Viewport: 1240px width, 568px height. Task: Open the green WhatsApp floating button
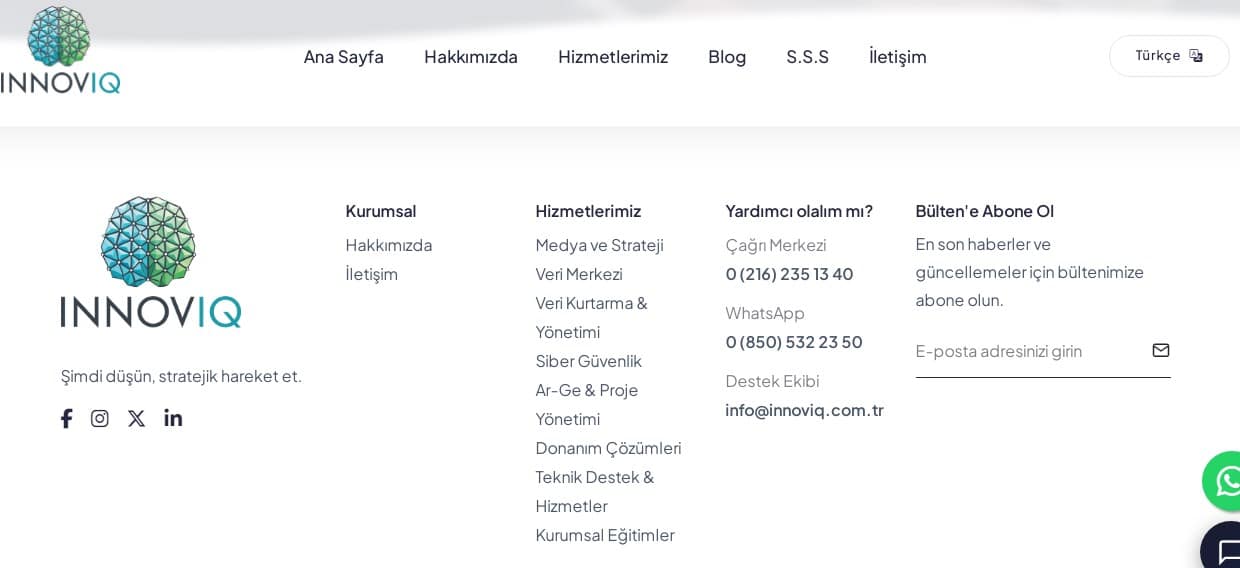point(1224,482)
